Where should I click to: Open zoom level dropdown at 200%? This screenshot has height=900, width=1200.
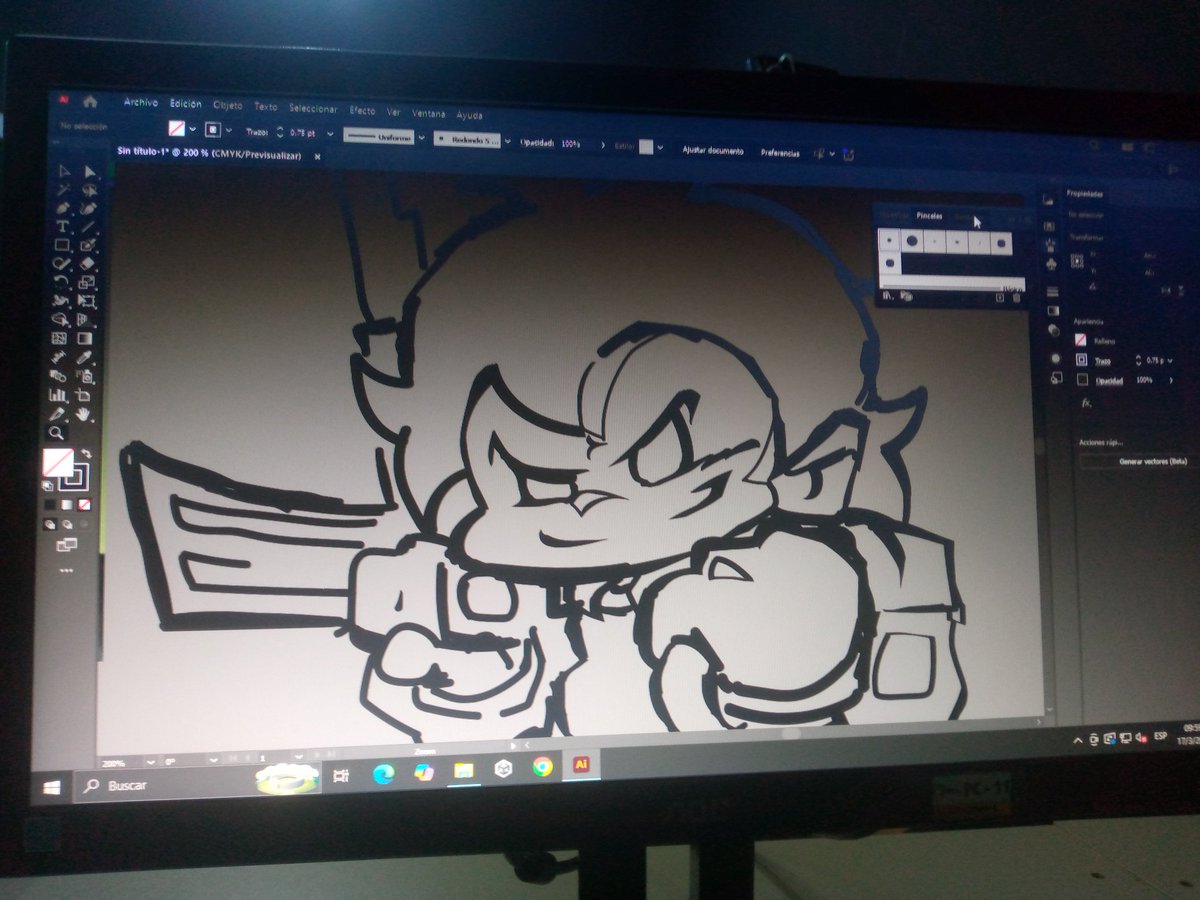(x=152, y=762)
